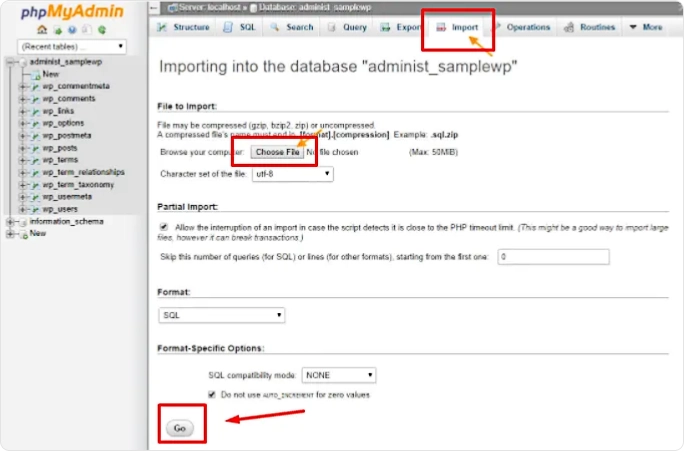Open phpMyAdmin help via blue question icon
The height and width of the screenshot is (451, 684).
coord(72,30)
